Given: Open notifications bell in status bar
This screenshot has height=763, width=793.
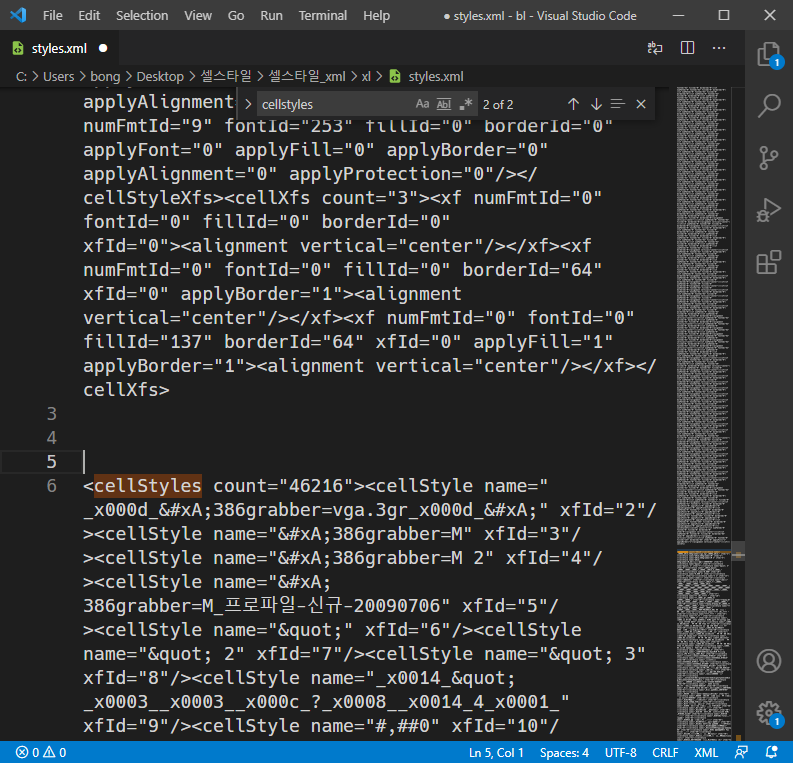Looking at the screenshot, I should click(772, 752).
